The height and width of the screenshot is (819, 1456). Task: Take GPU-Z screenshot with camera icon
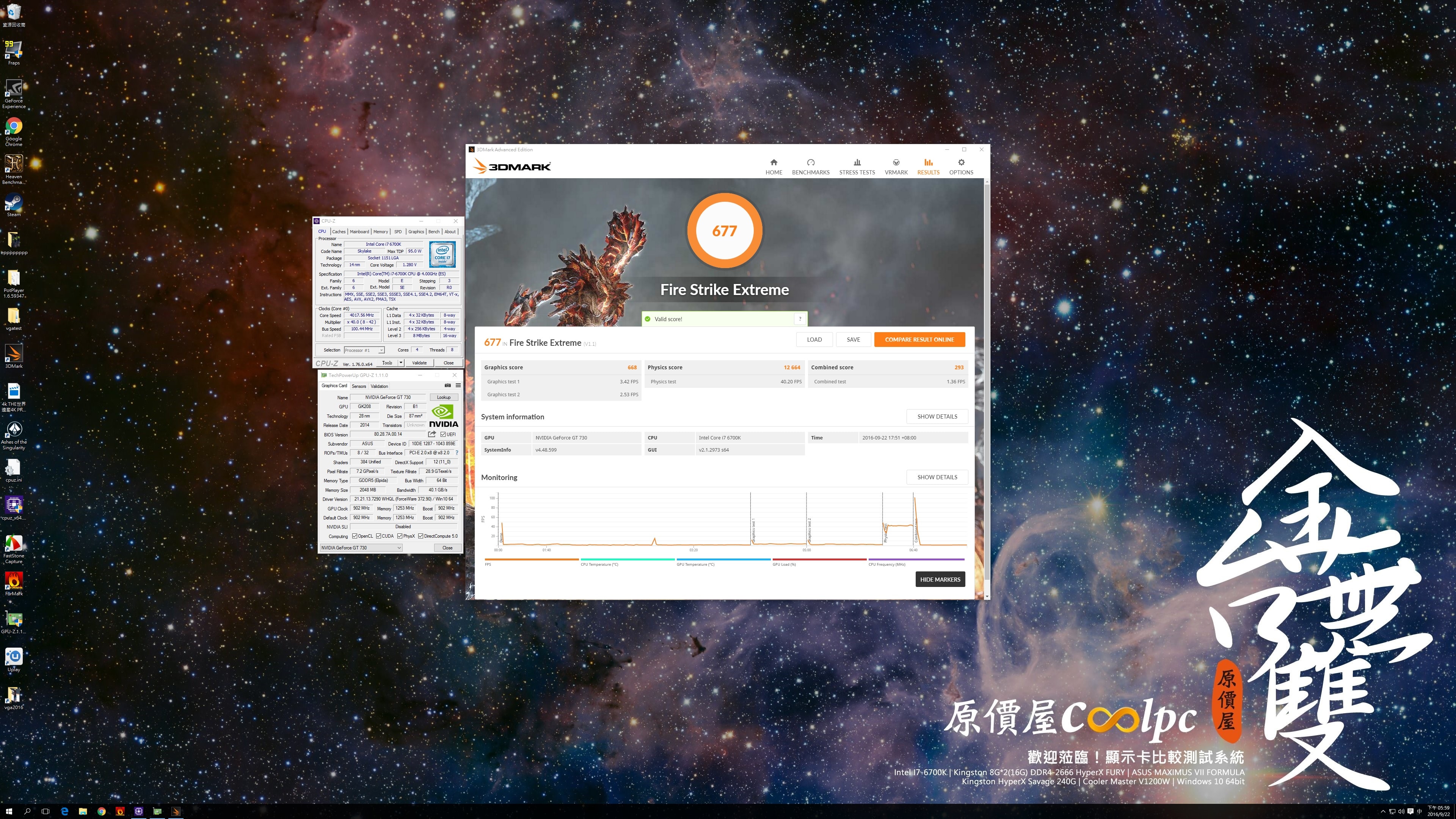point(448,386)
